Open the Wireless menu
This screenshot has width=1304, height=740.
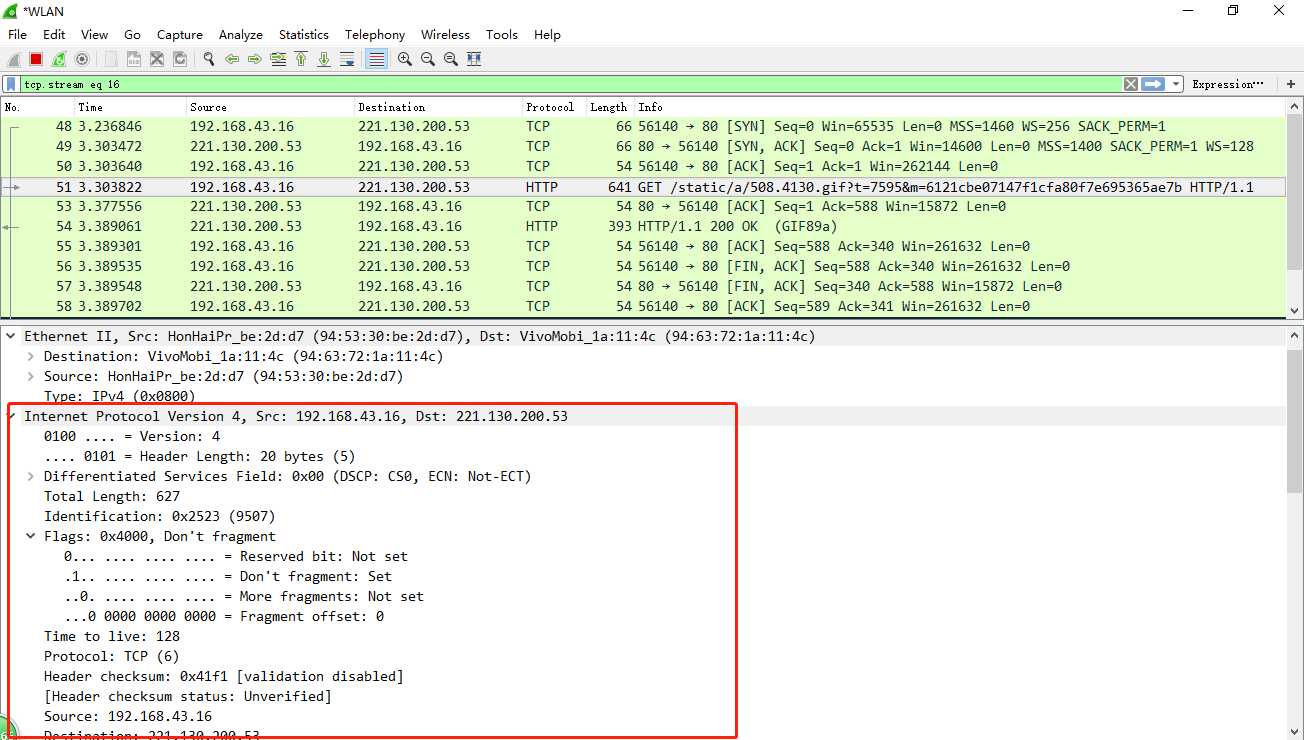[x=445, y=34]
